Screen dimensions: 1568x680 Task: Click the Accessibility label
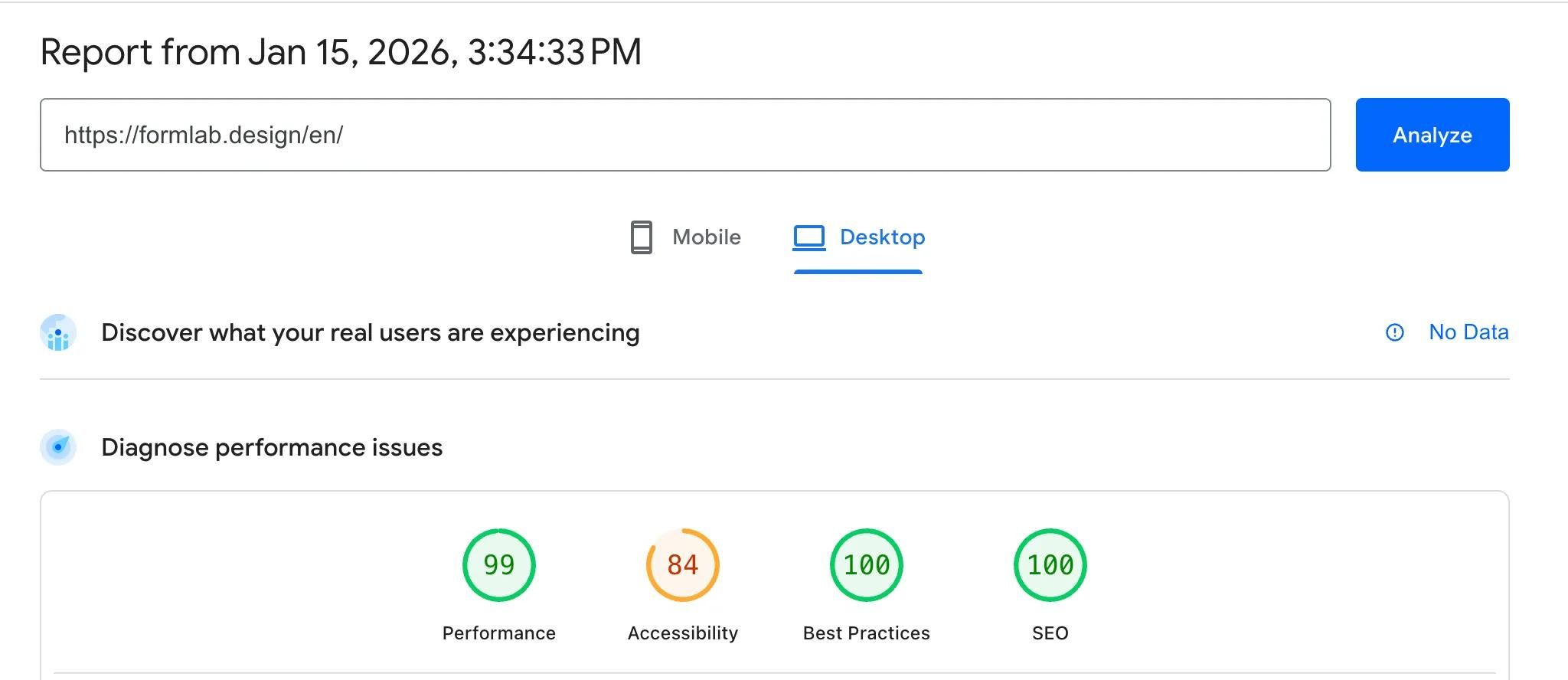pyautogui.click(x=683, y=633)
